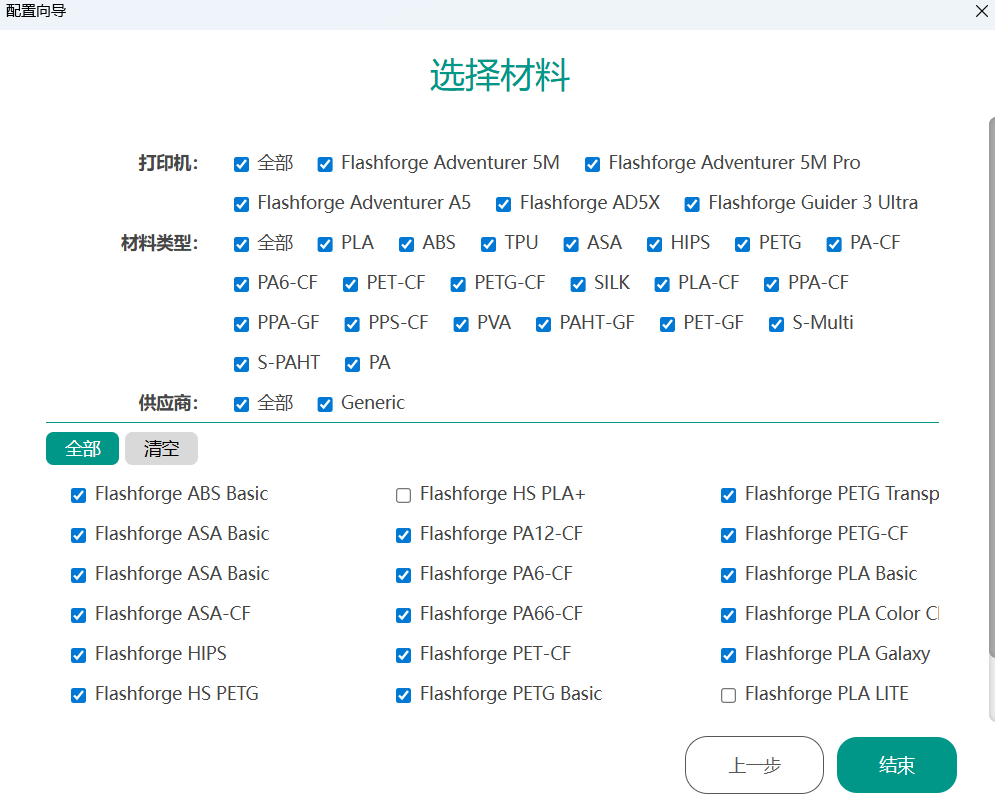Click the green 全部 select-all button
This screenshot has width=995, height=805.
tap(82, 448)
